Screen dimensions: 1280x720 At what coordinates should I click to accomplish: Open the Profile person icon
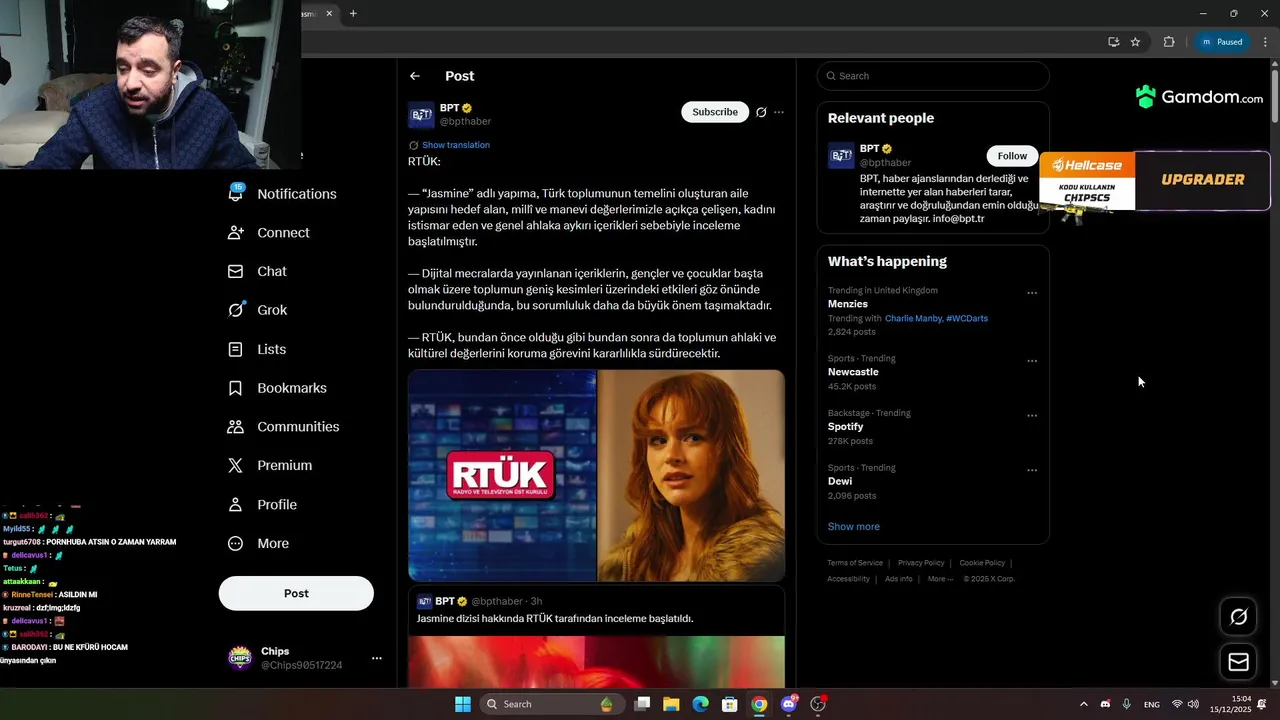(x=236, y=504)
